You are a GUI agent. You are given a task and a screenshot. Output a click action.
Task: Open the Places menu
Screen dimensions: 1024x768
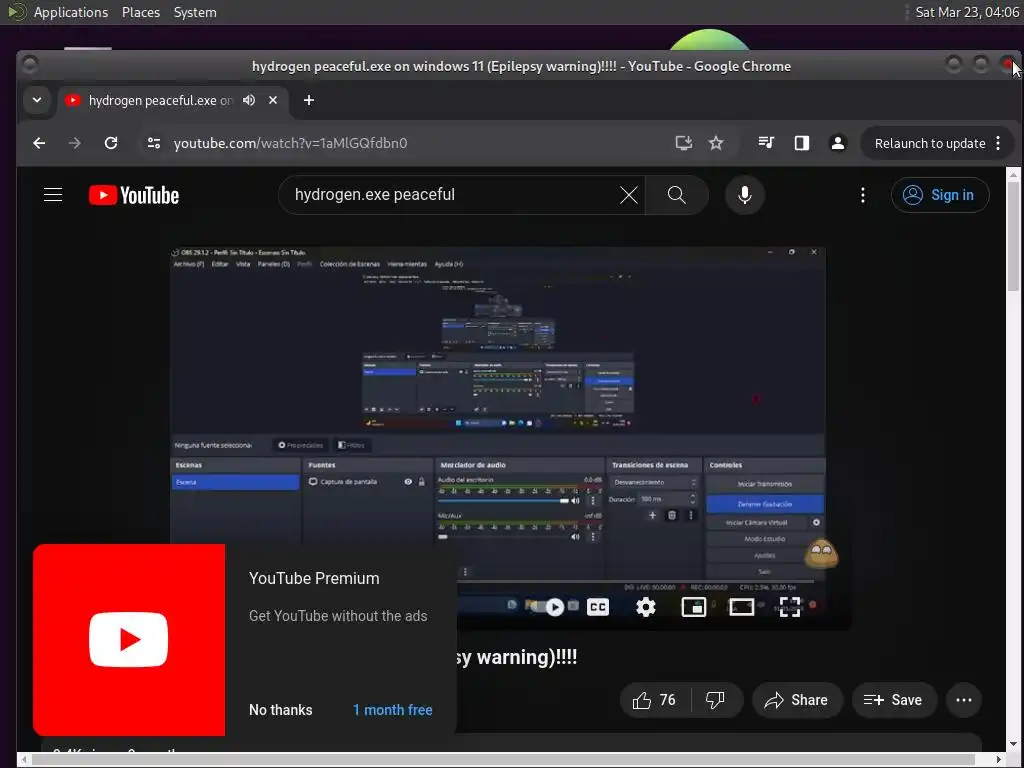point(140,12)
